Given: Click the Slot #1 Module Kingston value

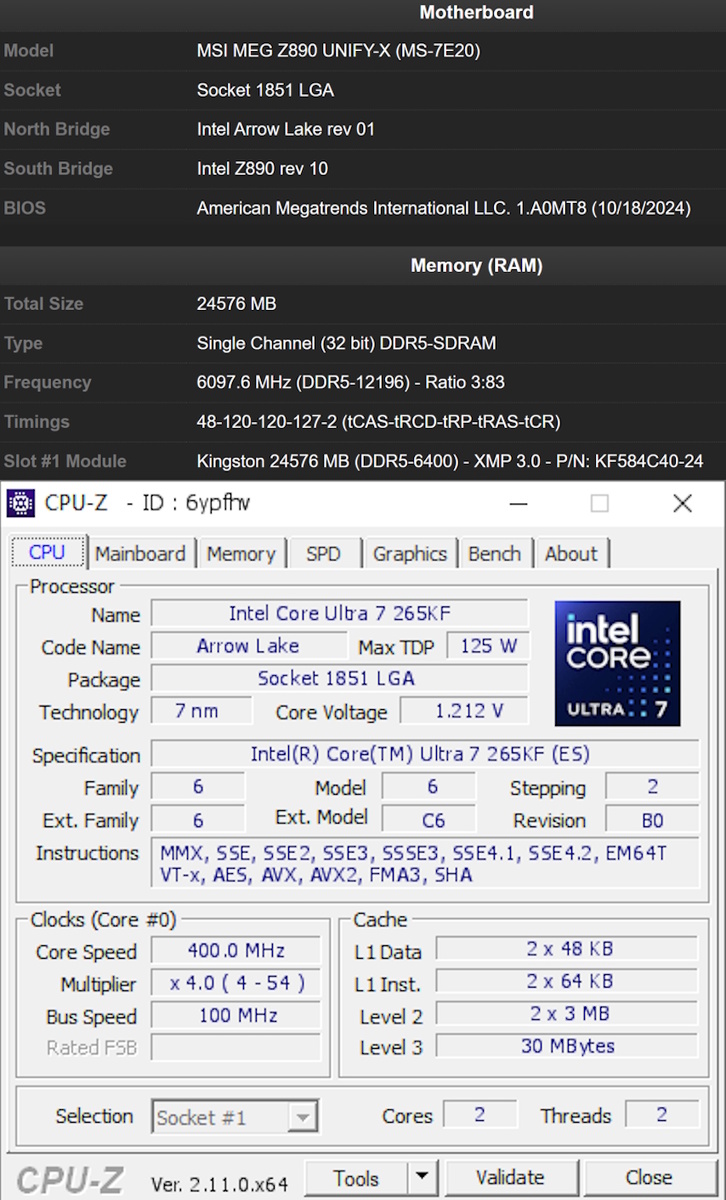Looking at the screenshot, I should click(x=450, y=461).
